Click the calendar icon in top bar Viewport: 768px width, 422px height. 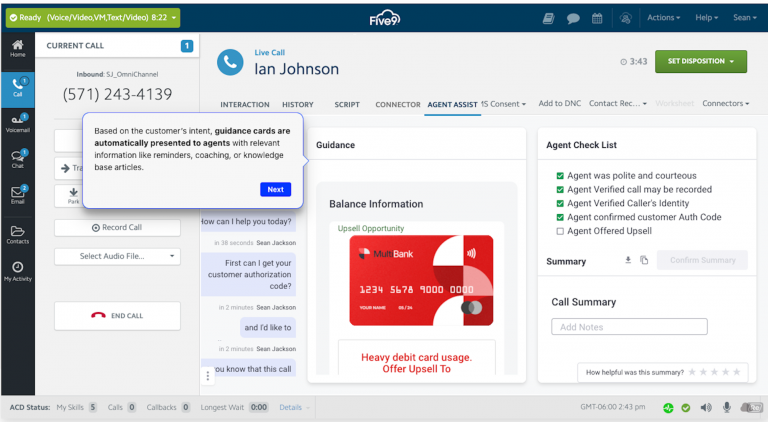[597, 18]
